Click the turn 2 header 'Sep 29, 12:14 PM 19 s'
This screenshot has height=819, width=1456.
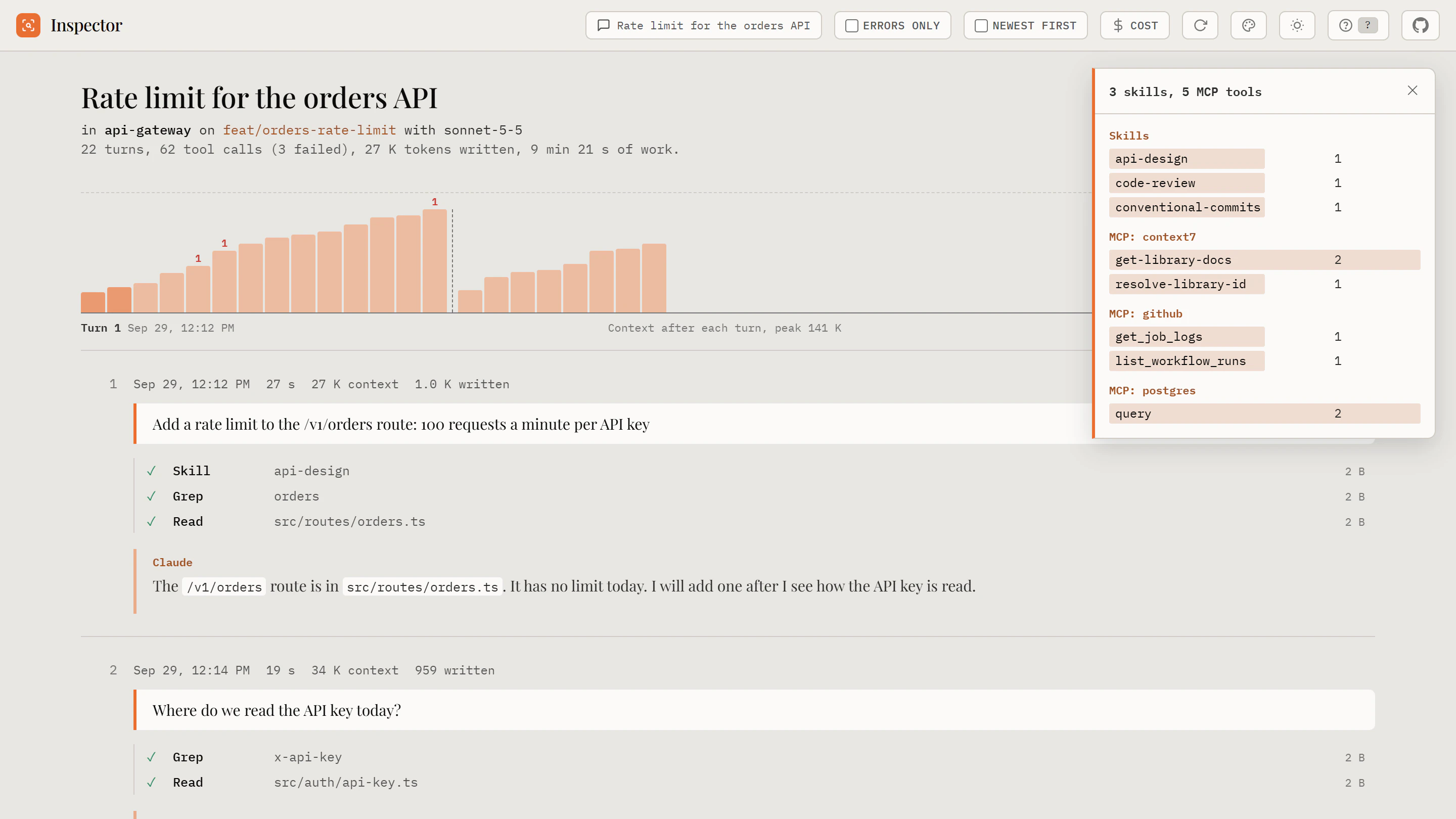pos(214,670)
